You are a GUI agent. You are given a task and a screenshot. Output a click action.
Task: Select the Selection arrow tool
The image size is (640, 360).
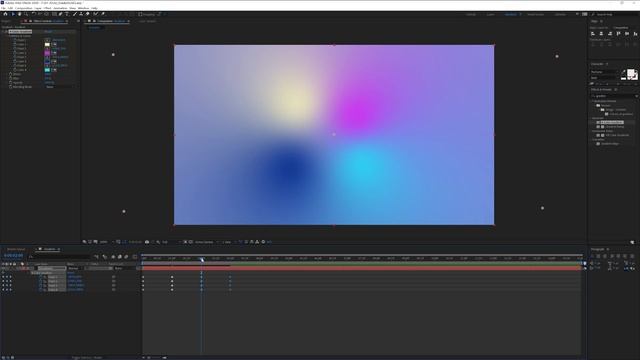point(13,14)
